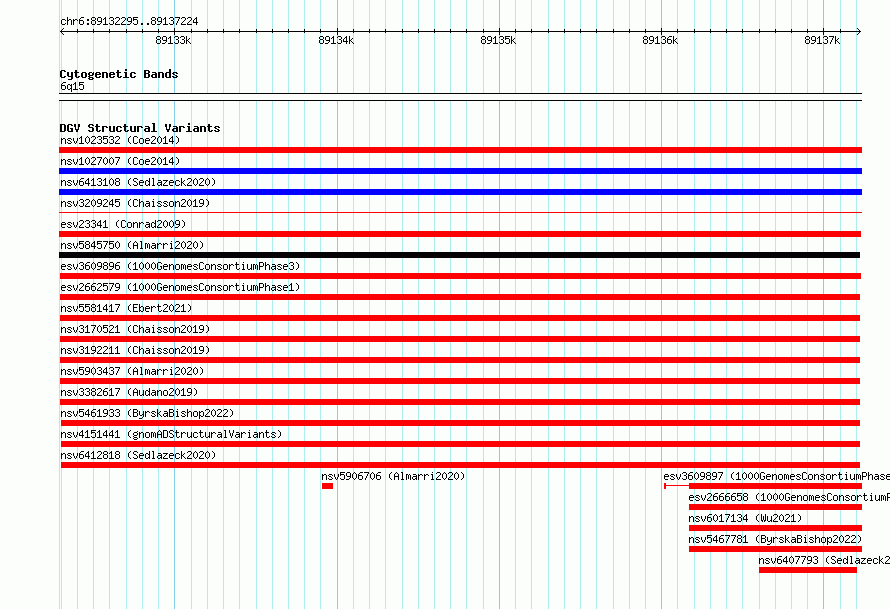Screen dimensions: 890x609
Task: Click red bar under nsv6017134 (Wu2021)
Action: click(x=775, y=528)
